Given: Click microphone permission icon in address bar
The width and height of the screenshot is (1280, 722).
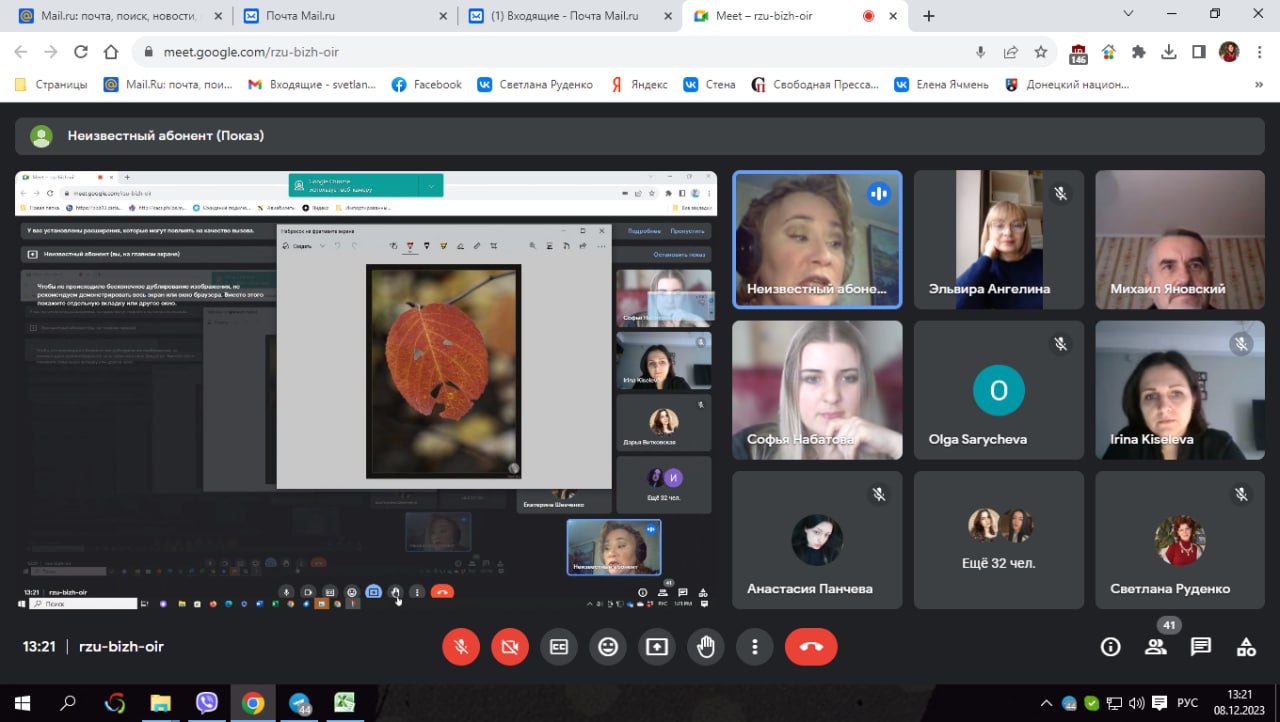Looking at the screenshot, I should [981, 52].
